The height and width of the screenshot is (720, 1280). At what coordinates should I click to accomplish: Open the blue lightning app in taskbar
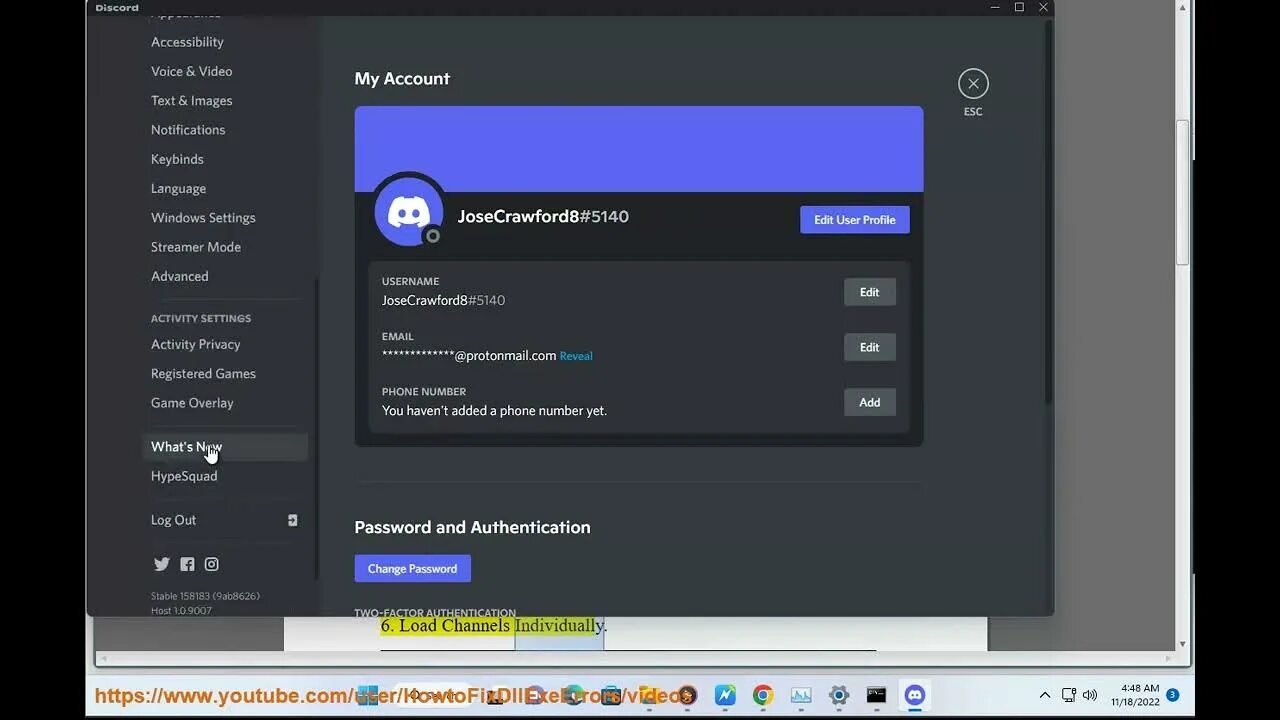[x=725, y=695]
